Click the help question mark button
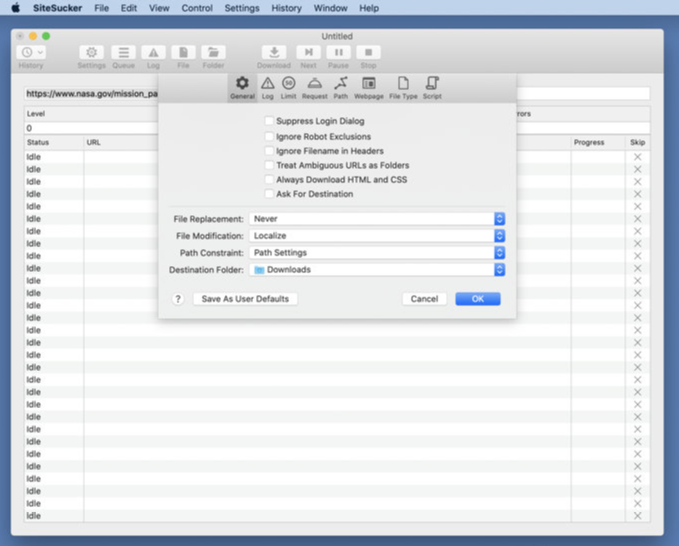This screenshot has height=546, width=679. pyautogui.click(x=178, y=299)
